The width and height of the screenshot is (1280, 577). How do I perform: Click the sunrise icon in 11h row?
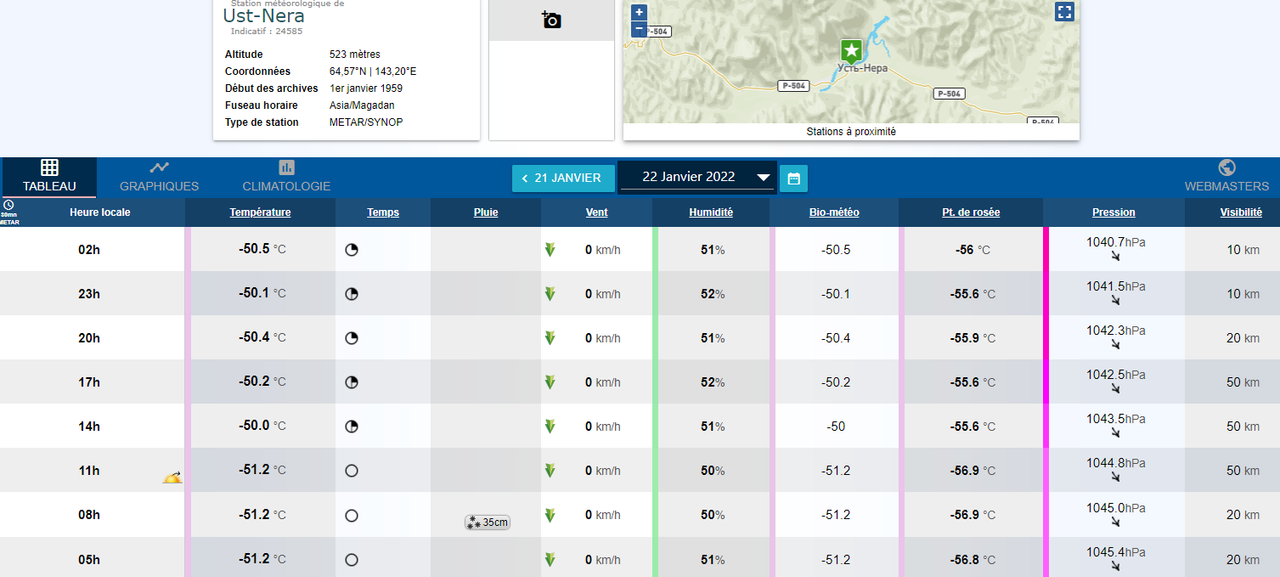pos(173,477)
